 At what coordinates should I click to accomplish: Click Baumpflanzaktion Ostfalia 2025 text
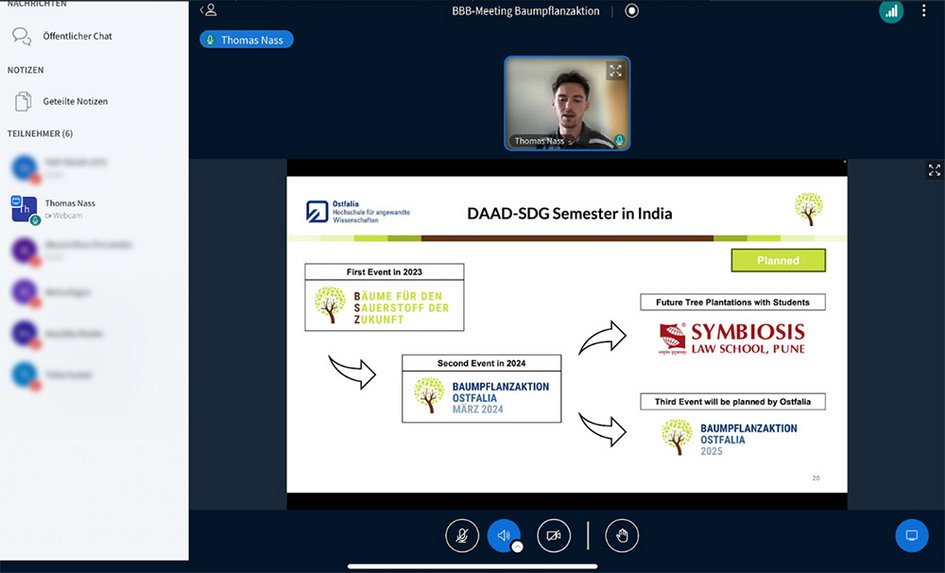coord(749,439)
